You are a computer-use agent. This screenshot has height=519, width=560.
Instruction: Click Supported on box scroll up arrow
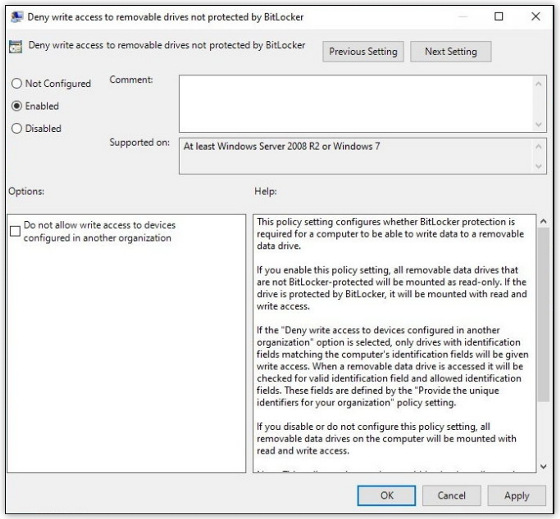539,146
